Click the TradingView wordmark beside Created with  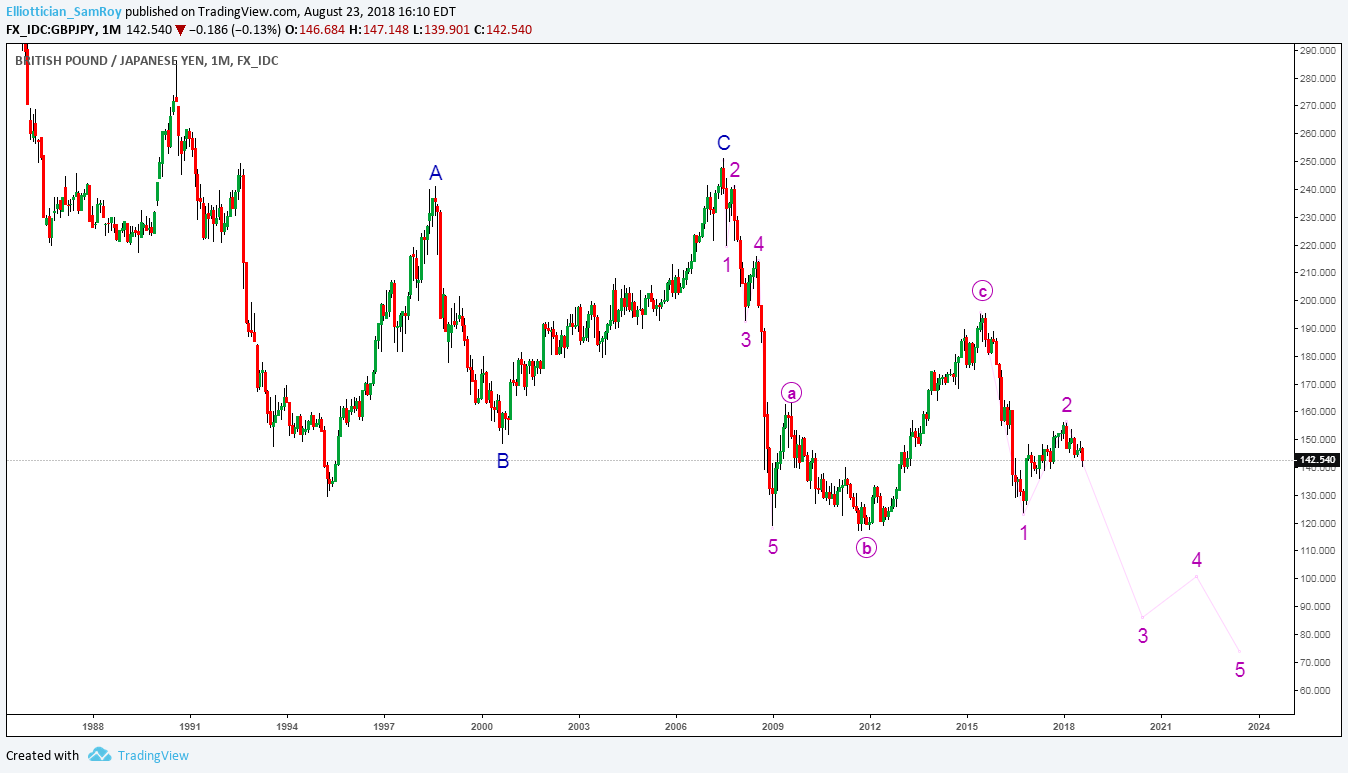coord(153,756)
